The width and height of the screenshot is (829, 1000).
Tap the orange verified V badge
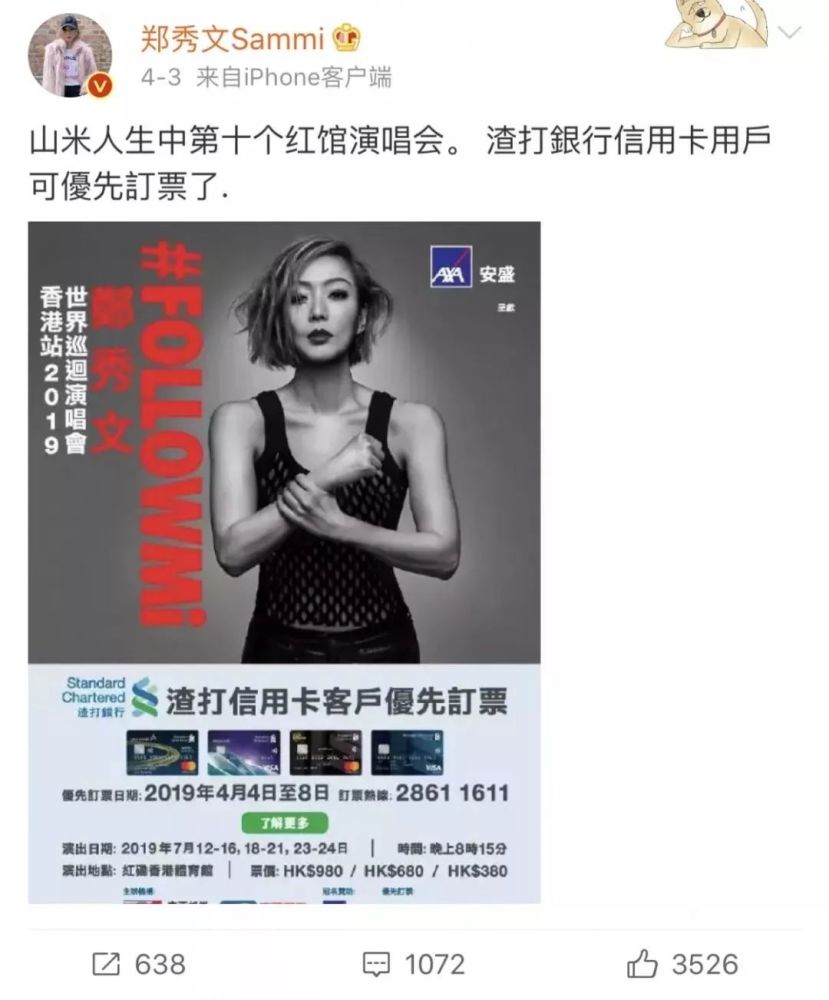click(x=100, y=86)
